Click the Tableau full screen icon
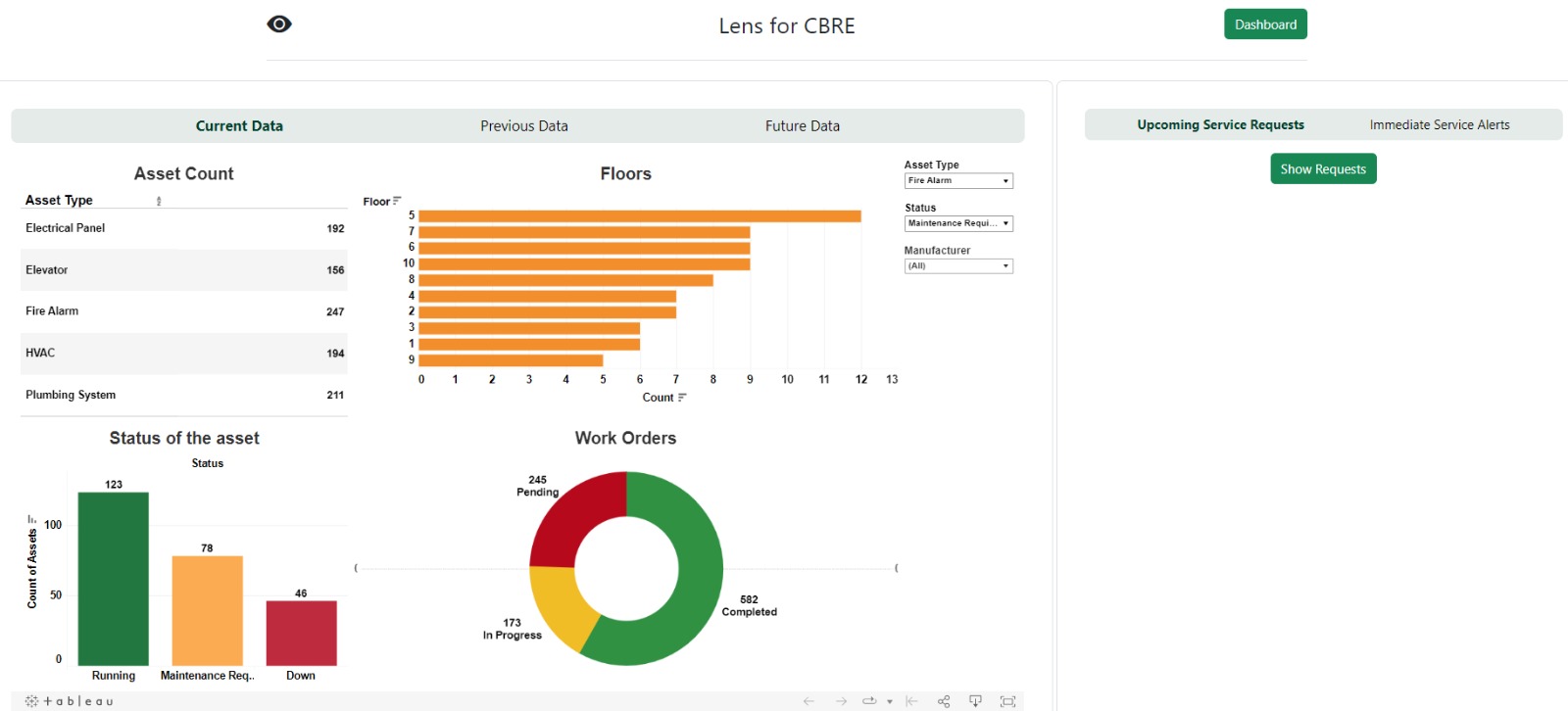Screen dimensions: 1568x711 coord(1007,701)
